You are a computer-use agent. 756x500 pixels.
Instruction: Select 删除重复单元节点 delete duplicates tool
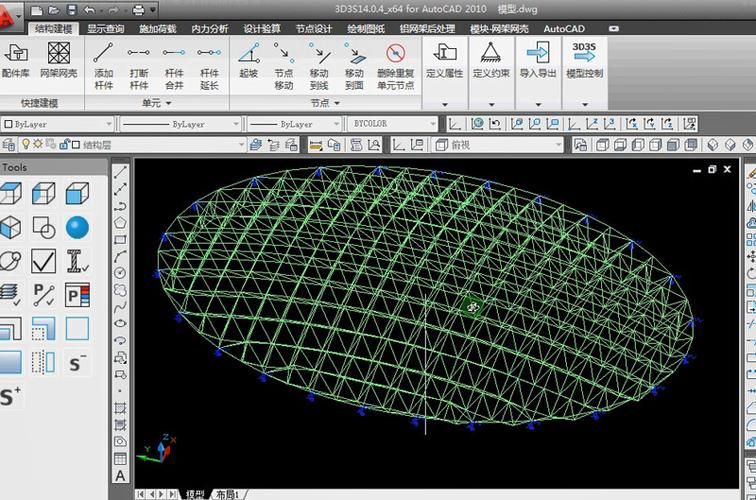pyautogui.click(x=395, y=62)
